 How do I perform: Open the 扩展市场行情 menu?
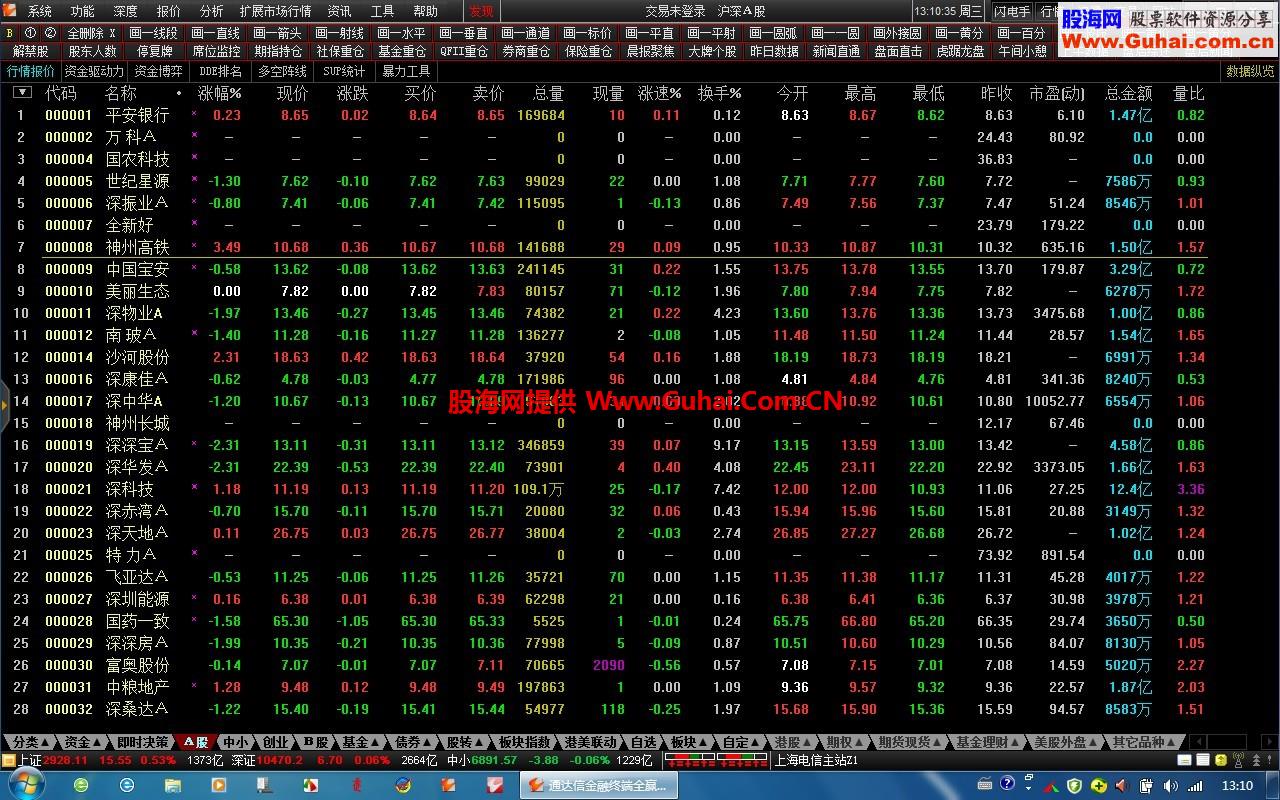pos(275,11)
